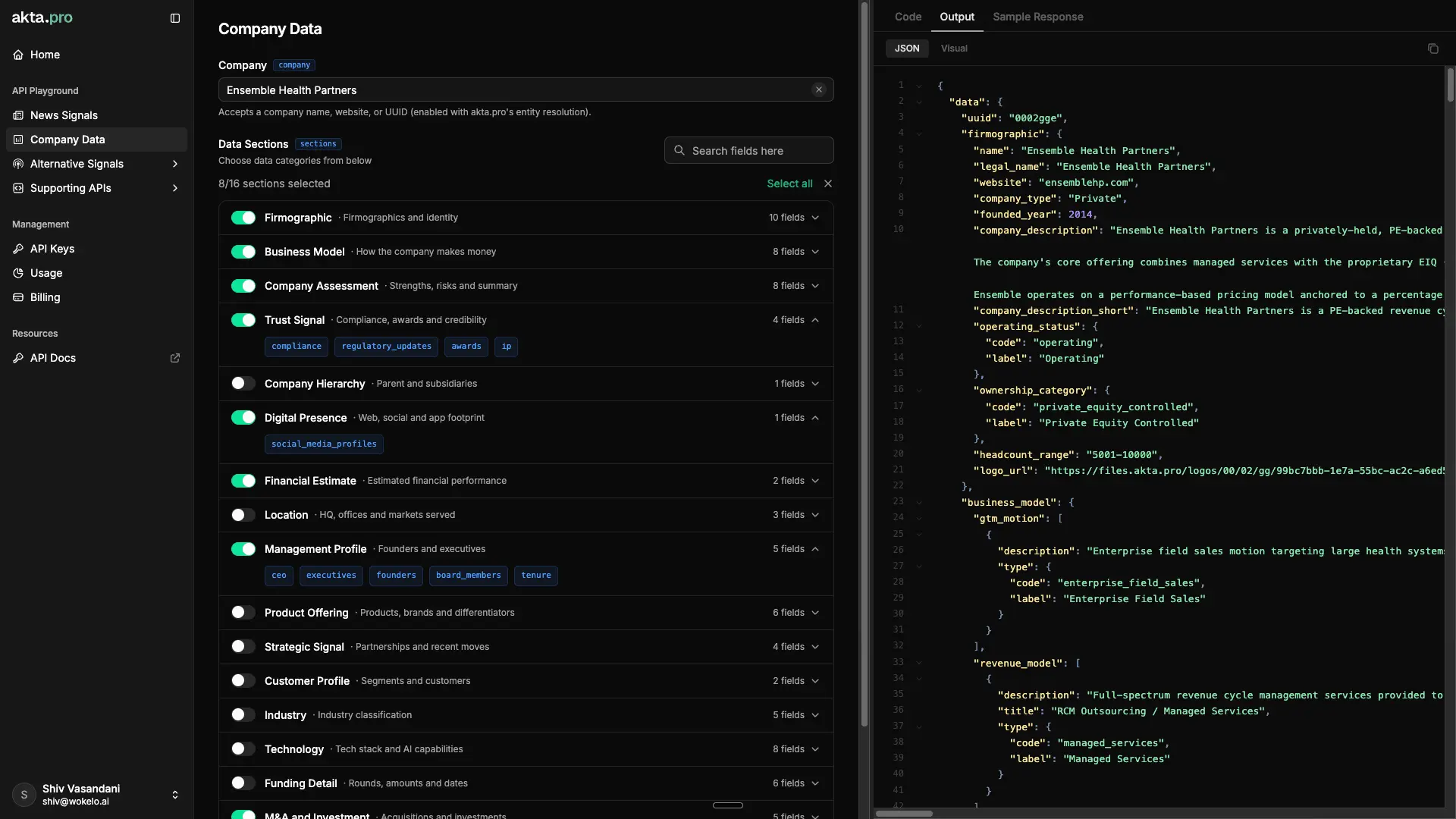Enable the Product Offering toggle
Screen dimensions: 1456x819
(x=243, y=613)
